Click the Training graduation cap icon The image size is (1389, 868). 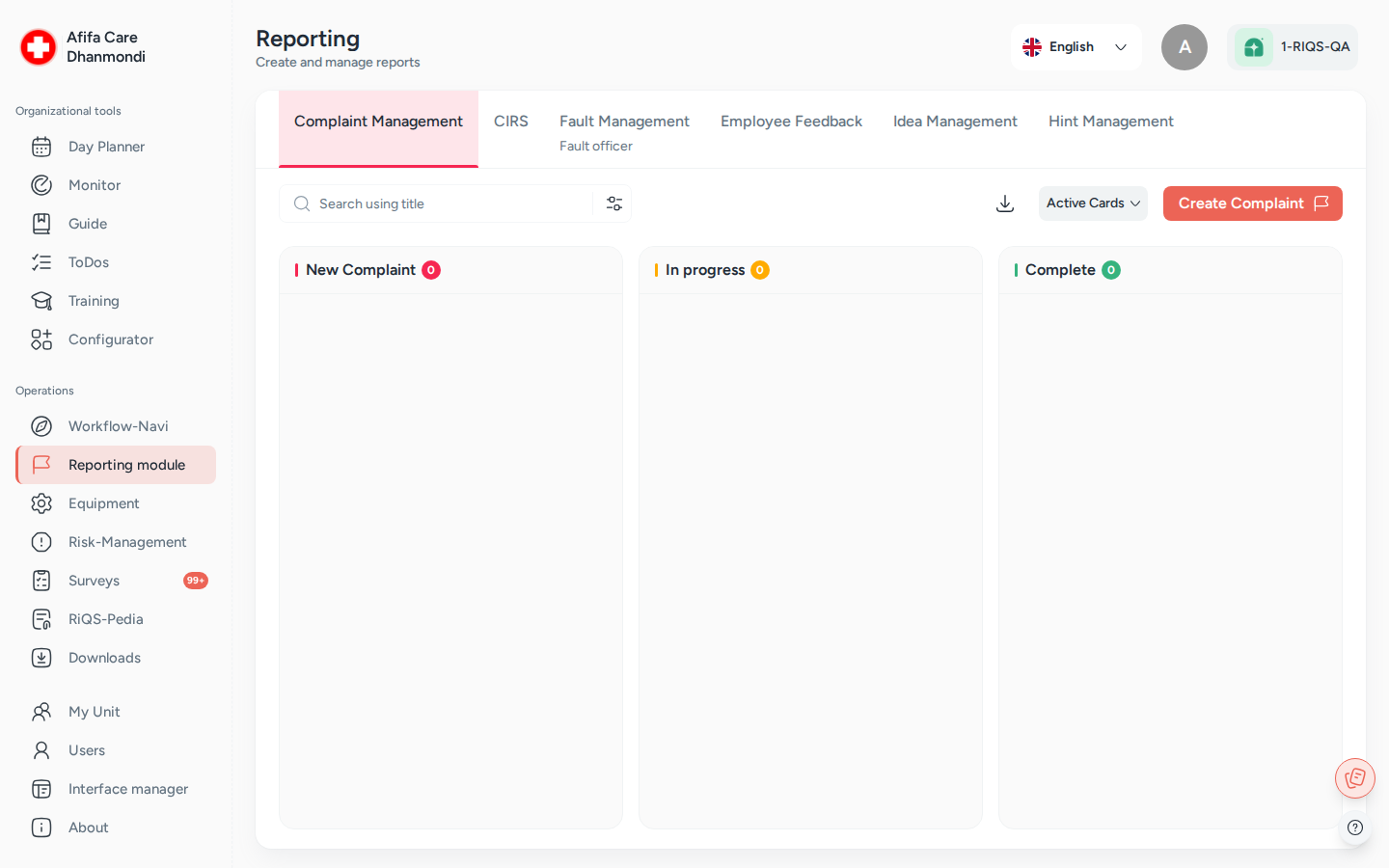41,301
